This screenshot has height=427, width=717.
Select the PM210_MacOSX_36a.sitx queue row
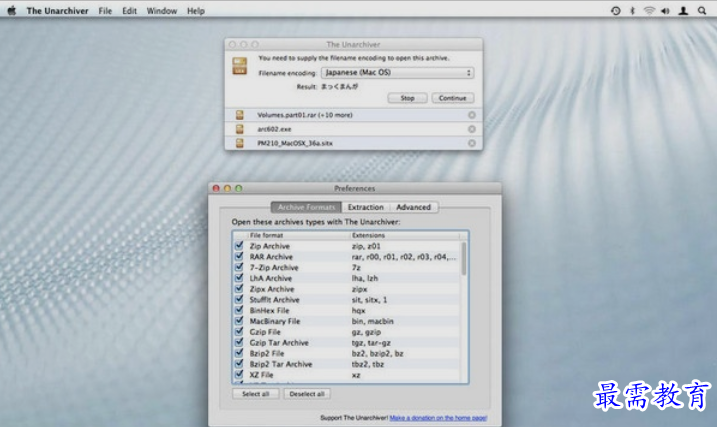coord(353,143)
